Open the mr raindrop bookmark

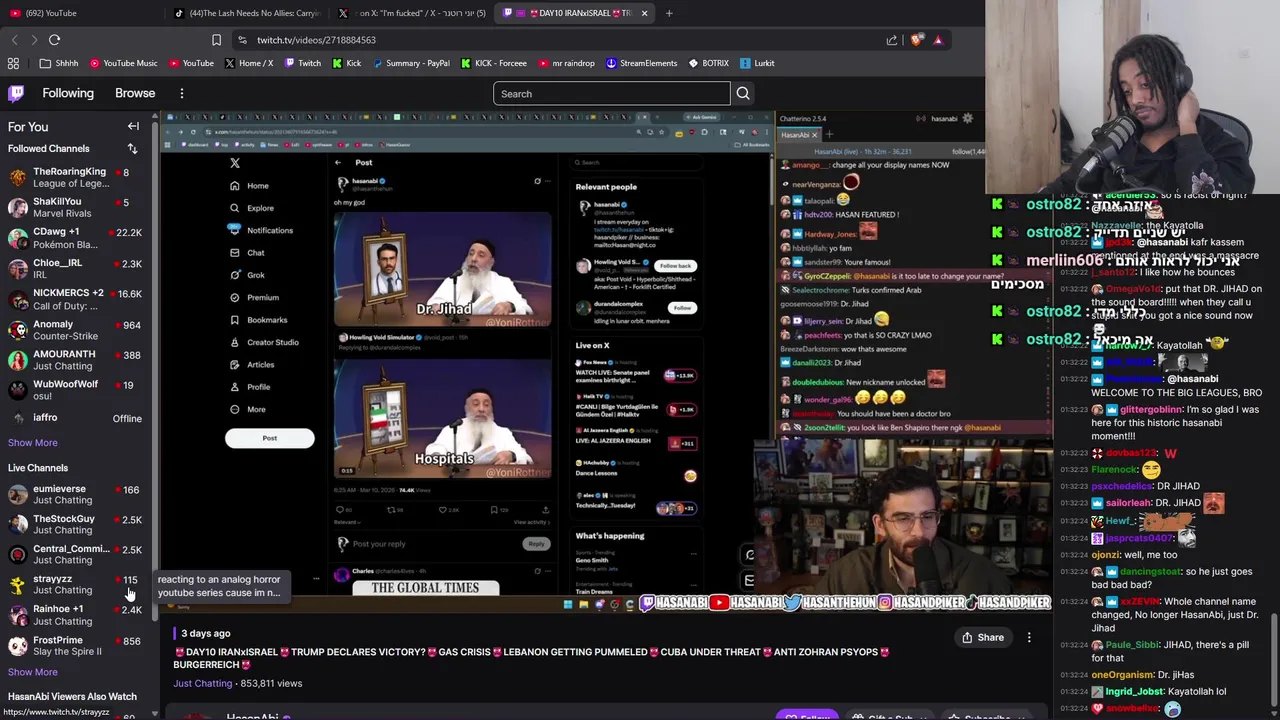coord(565,63)
